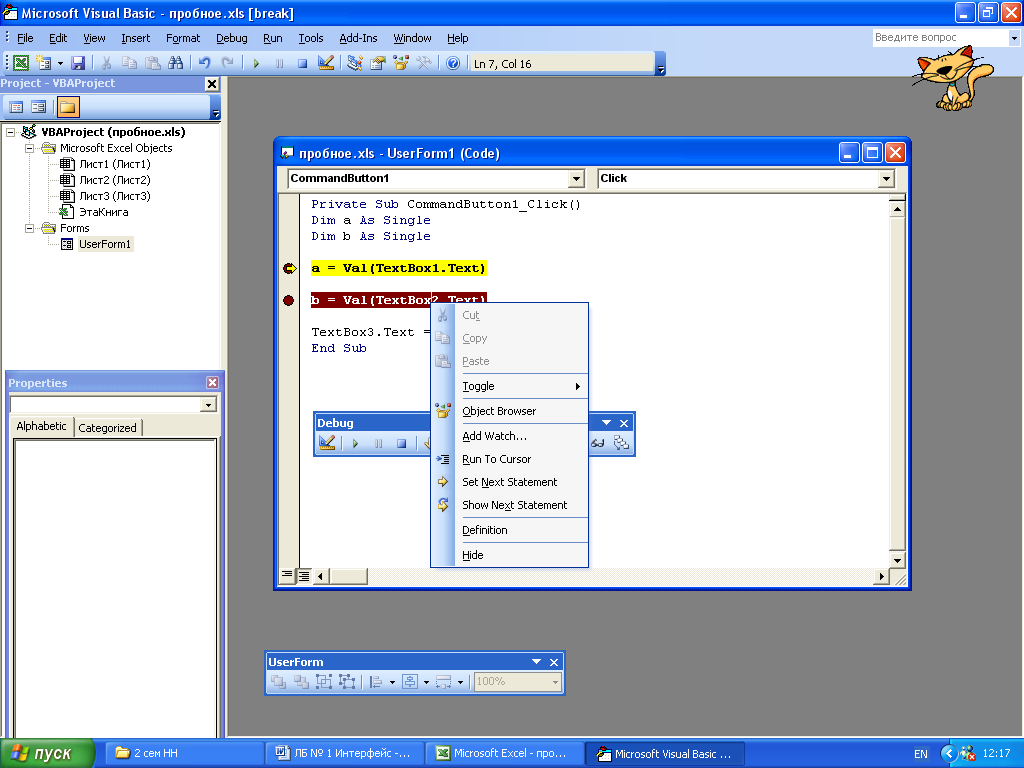The image size is (1024, 768).
Task: Click the Align Lefts icon on the UserForm toolbar
Action: (x=376, y=682)
